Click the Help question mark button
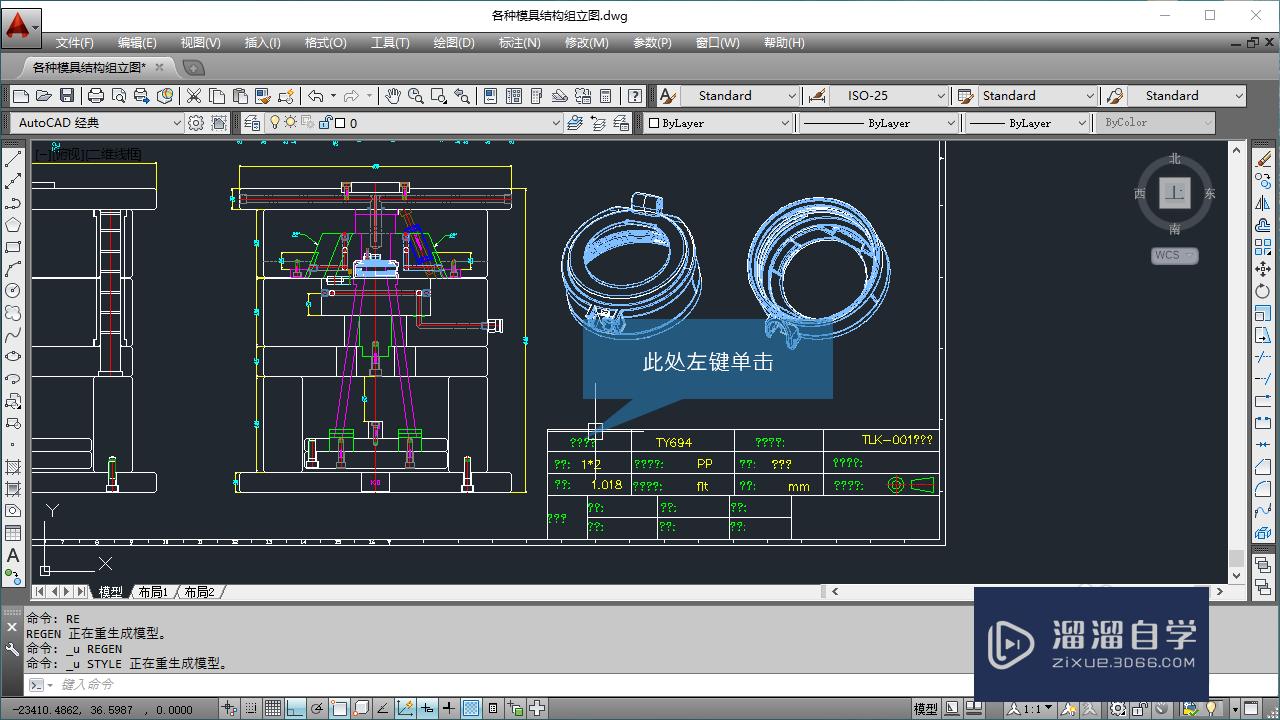This screenshot has height=720, width=1280. pyautogui.click(x=634, y=95)
